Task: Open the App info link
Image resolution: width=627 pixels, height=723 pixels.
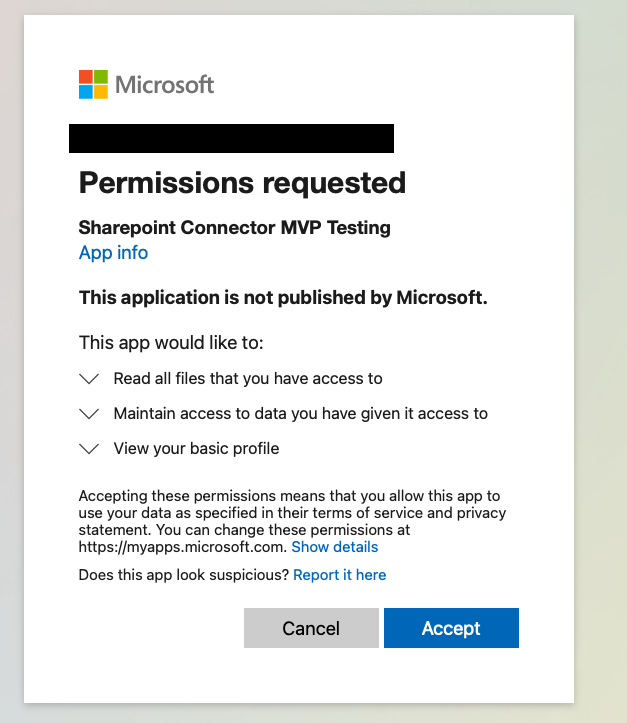Action: 113,253
